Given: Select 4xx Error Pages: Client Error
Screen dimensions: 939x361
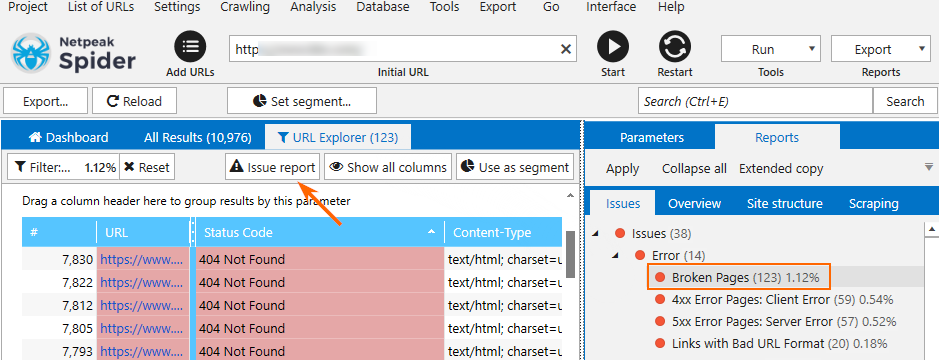Looking at the screenshot, I should (x=782, y=299).
